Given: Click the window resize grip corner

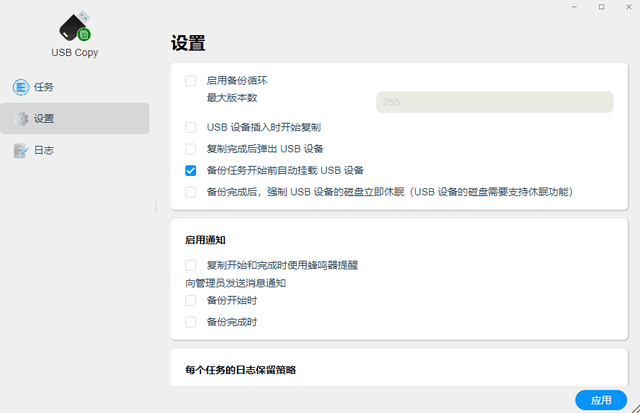Looking at the screenshot, I should click(636, 409).
